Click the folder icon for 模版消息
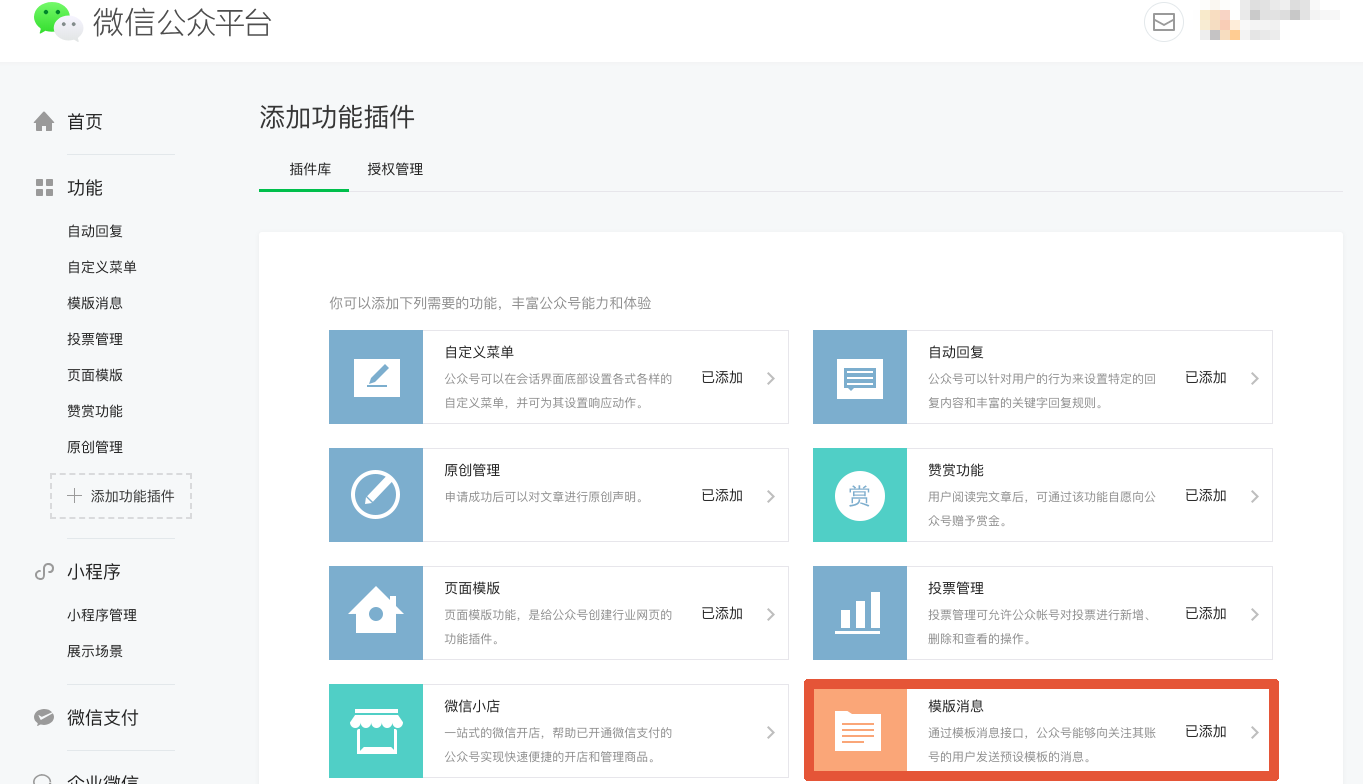This screenshot has width=1363, height=784. [x=859, y=731]
